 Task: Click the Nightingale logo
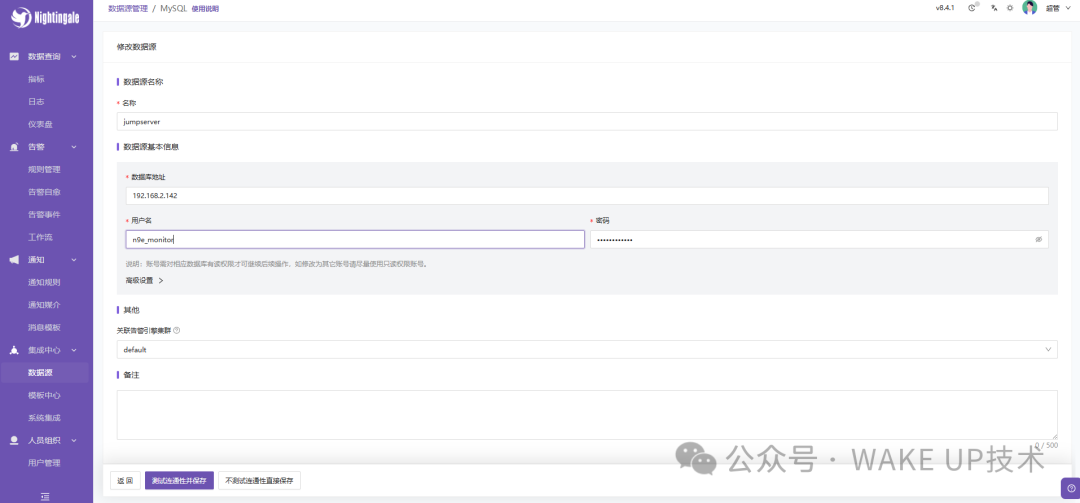pos(45,18)
